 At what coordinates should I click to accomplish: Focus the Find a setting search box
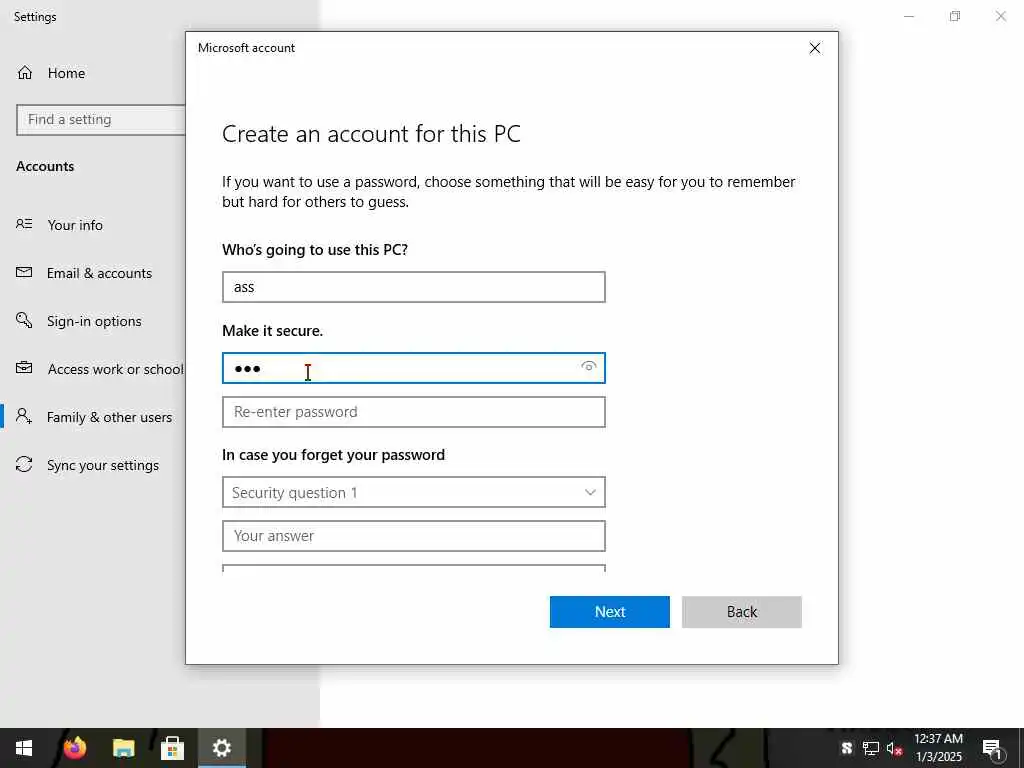pos(101,120)
